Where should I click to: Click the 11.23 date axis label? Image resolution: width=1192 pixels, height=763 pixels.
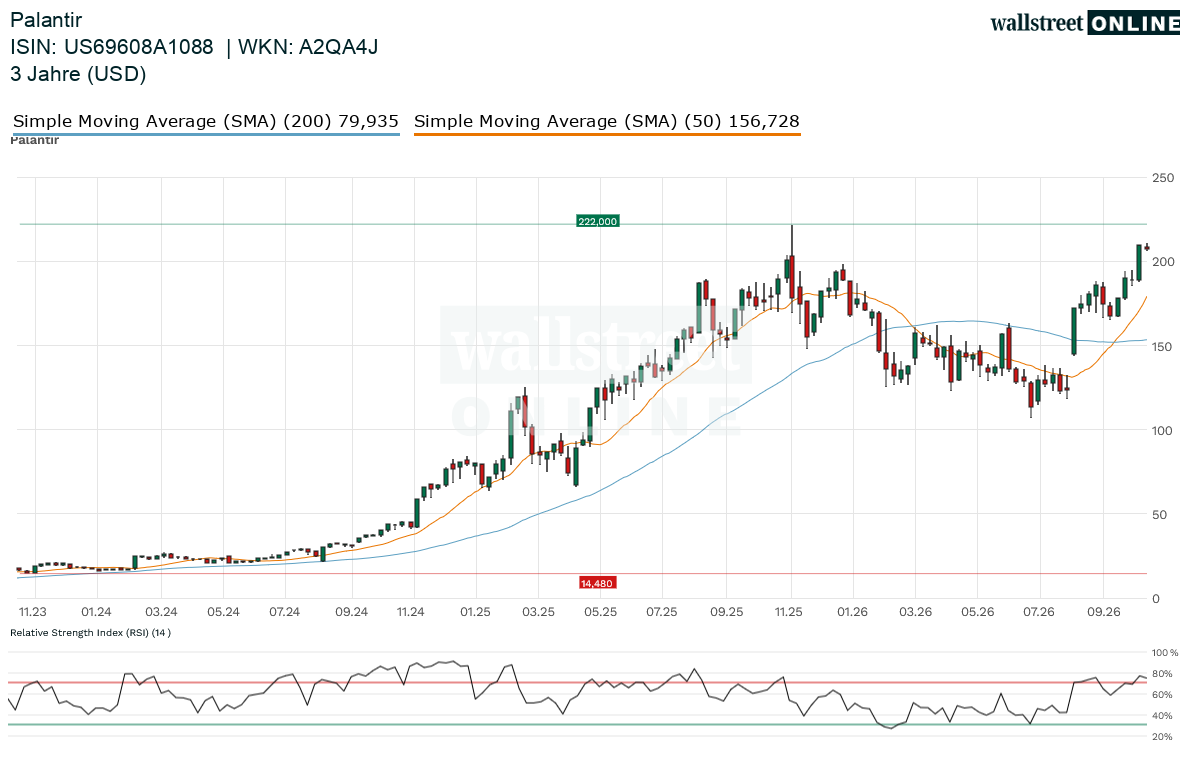(x=33, y=612)
